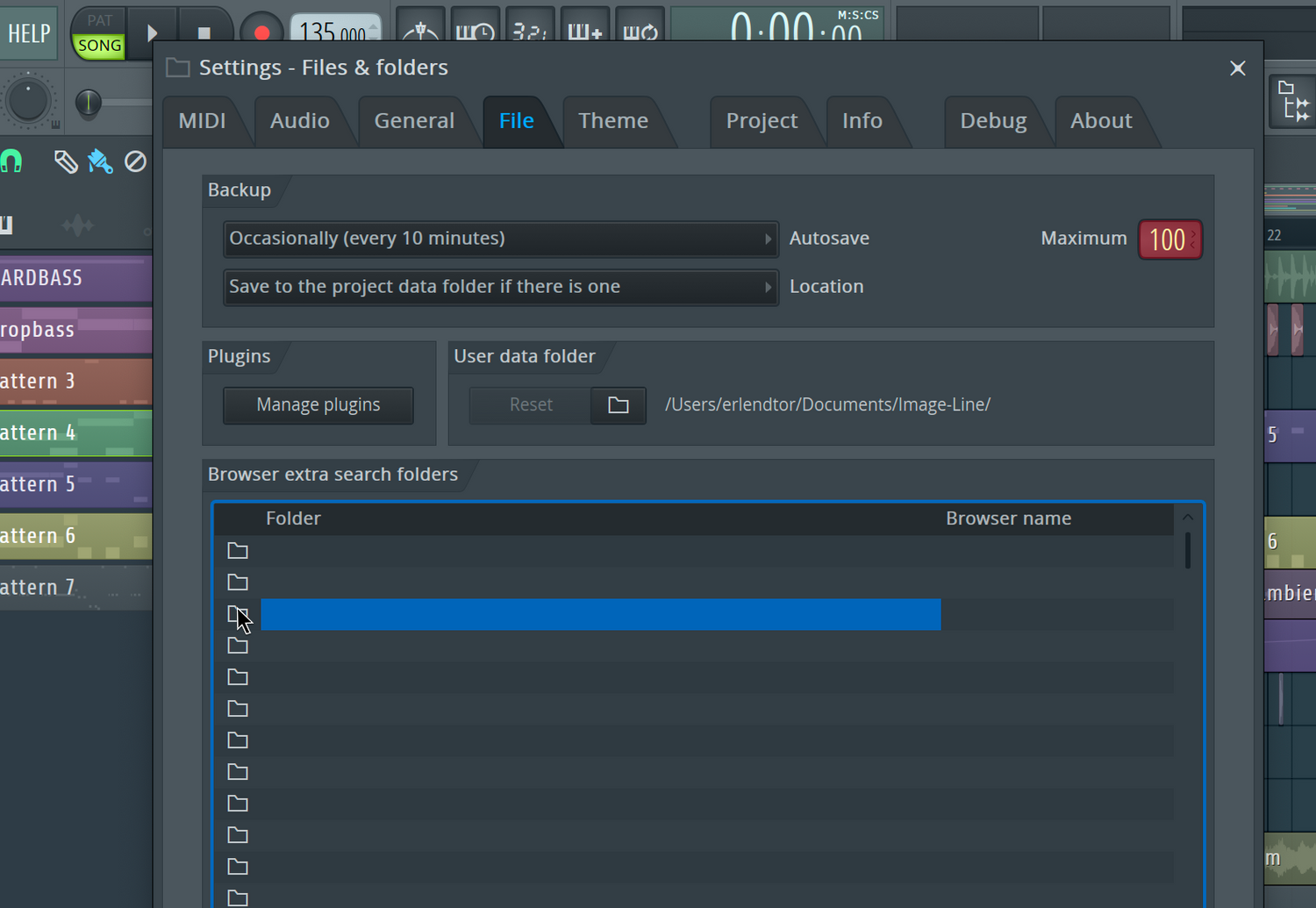Open the Autosave frequency dropdown
Viewport: 1316px width, 908px height.
[500, 239]
